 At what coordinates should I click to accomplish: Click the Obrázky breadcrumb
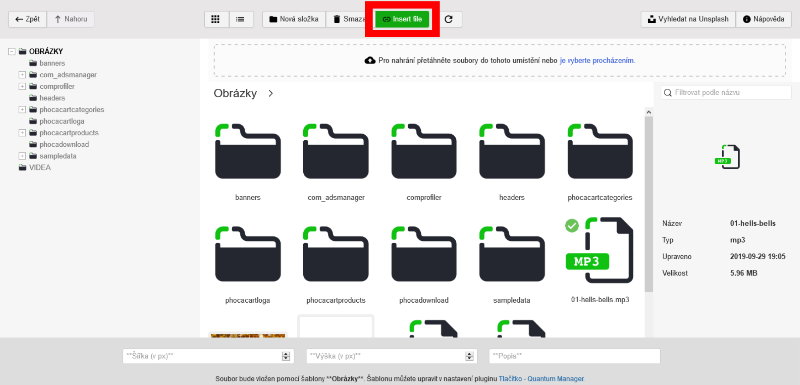click(x=235, y=94)
